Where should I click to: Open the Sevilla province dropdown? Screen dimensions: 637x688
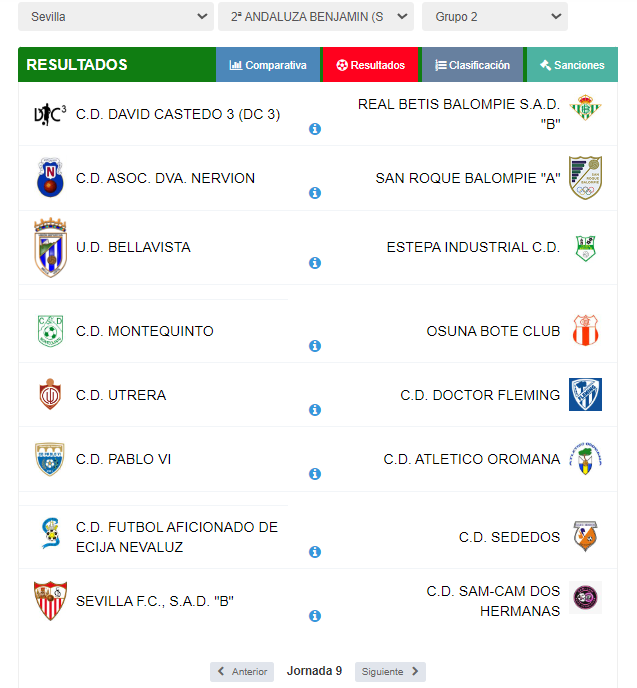tap(115, 17)
